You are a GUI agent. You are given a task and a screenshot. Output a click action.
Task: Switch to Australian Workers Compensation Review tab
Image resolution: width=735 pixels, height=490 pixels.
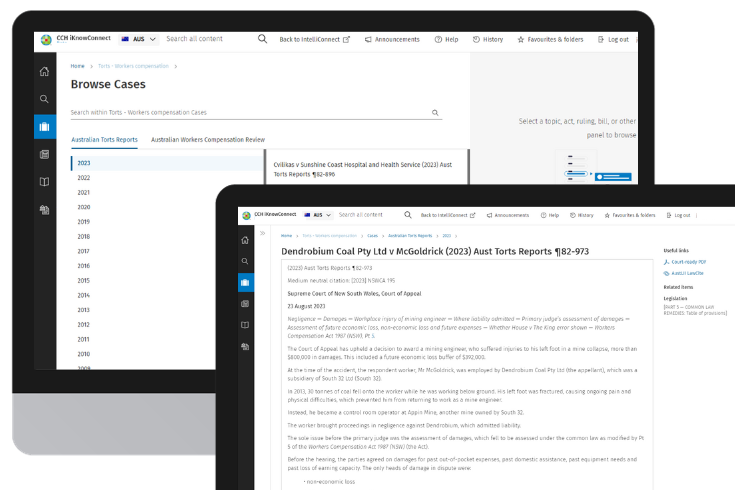208,140
